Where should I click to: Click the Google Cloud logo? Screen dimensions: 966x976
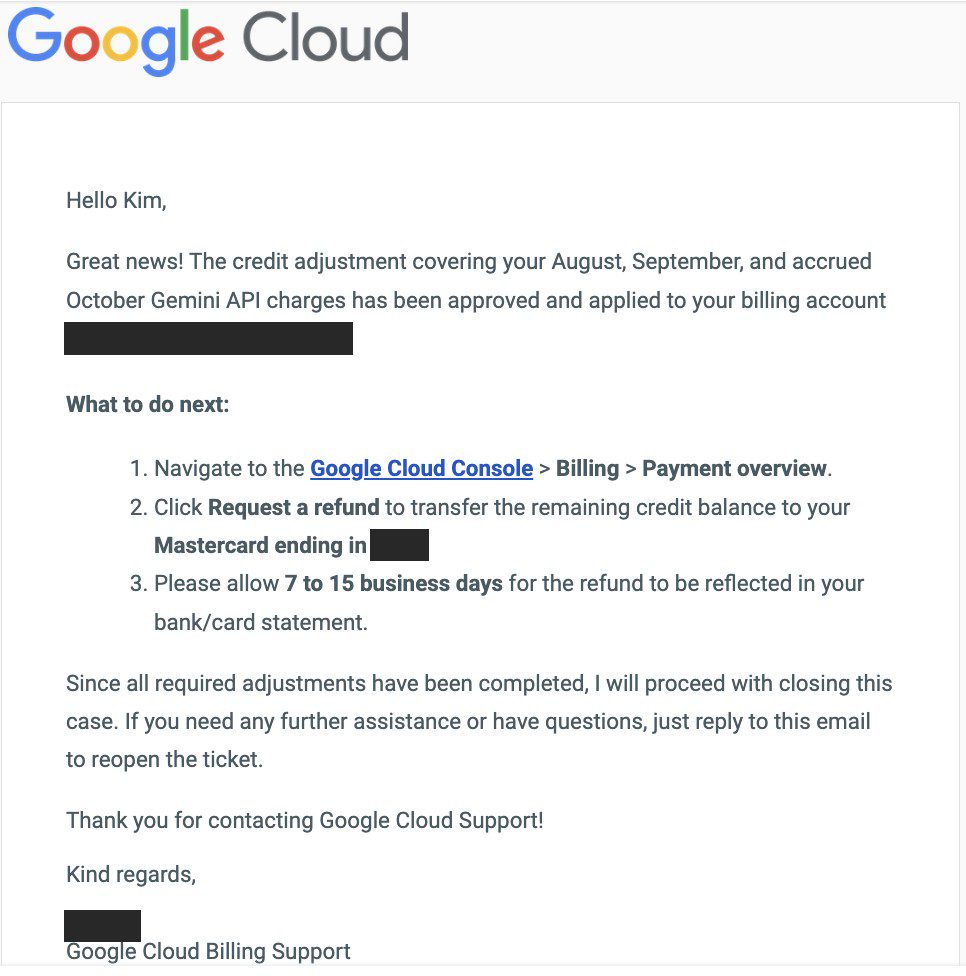209,40
